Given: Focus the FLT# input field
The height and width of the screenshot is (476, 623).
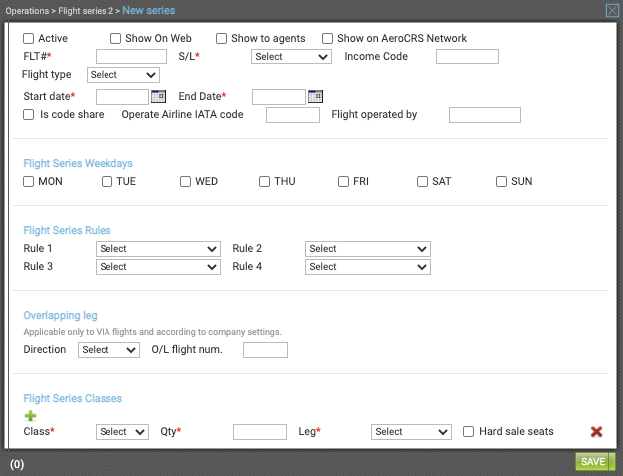Looking at the screenshot, I should [x=131, y=56].
